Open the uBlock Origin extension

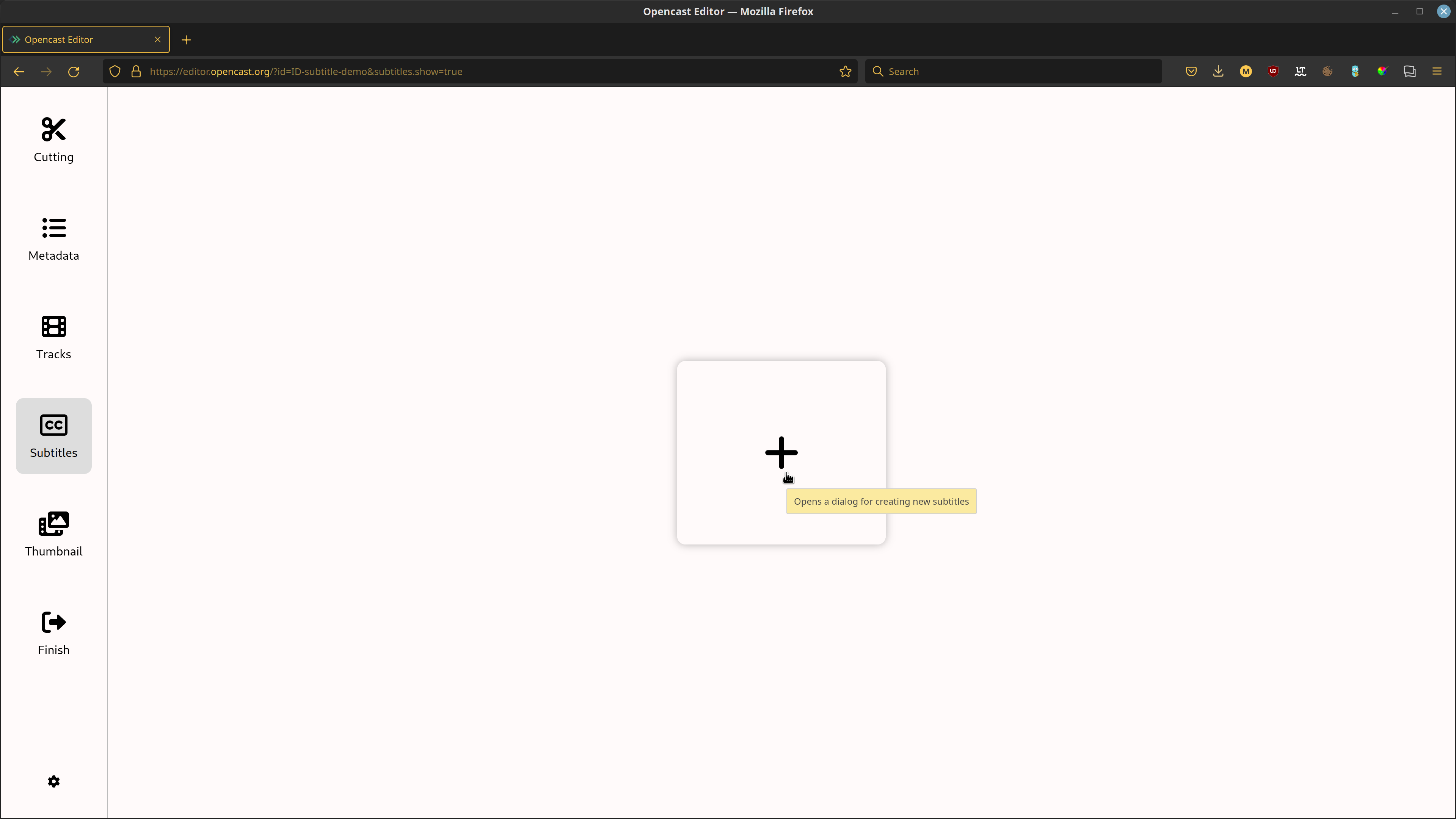click(1273, 71)
